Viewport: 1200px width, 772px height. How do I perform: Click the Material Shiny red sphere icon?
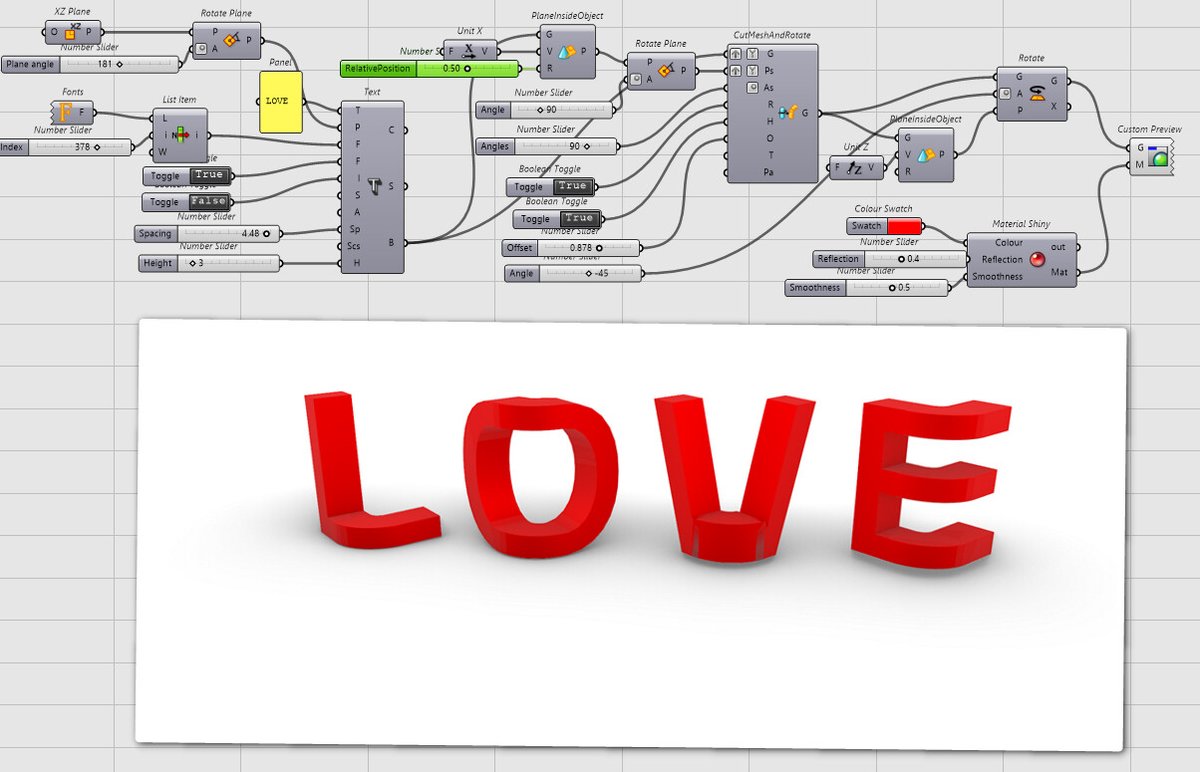1037,259
